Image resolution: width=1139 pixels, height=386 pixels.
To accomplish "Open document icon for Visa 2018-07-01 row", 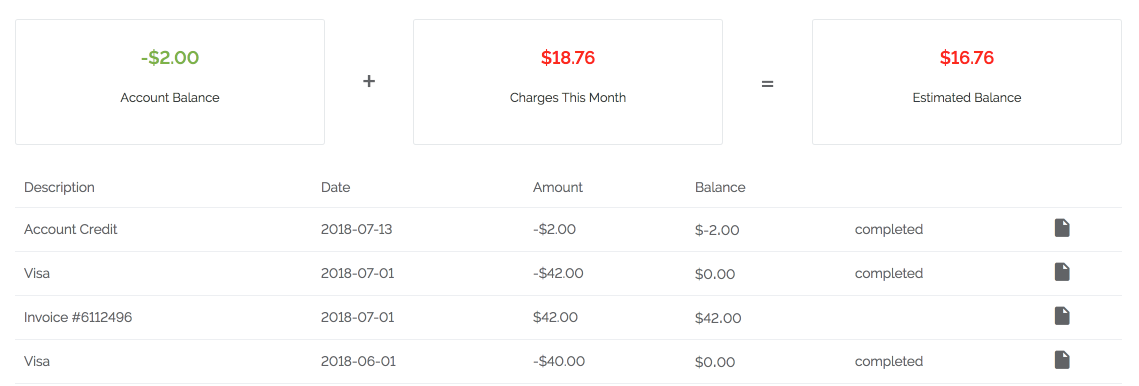I will pyautogui.click(x=1062, y=273).
